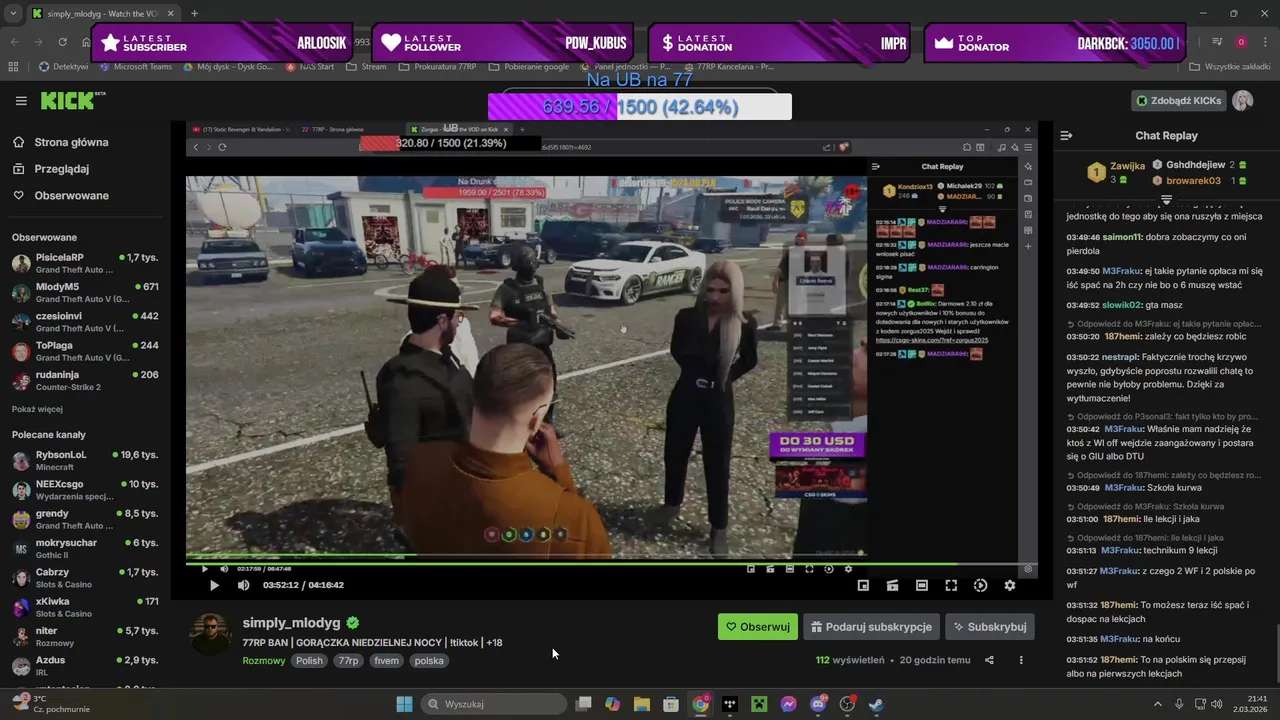This screenshot has width=1280, height=720.
Task: Show hidden system tray icons
Action: pyautogui.click(x=1158, y=704)
